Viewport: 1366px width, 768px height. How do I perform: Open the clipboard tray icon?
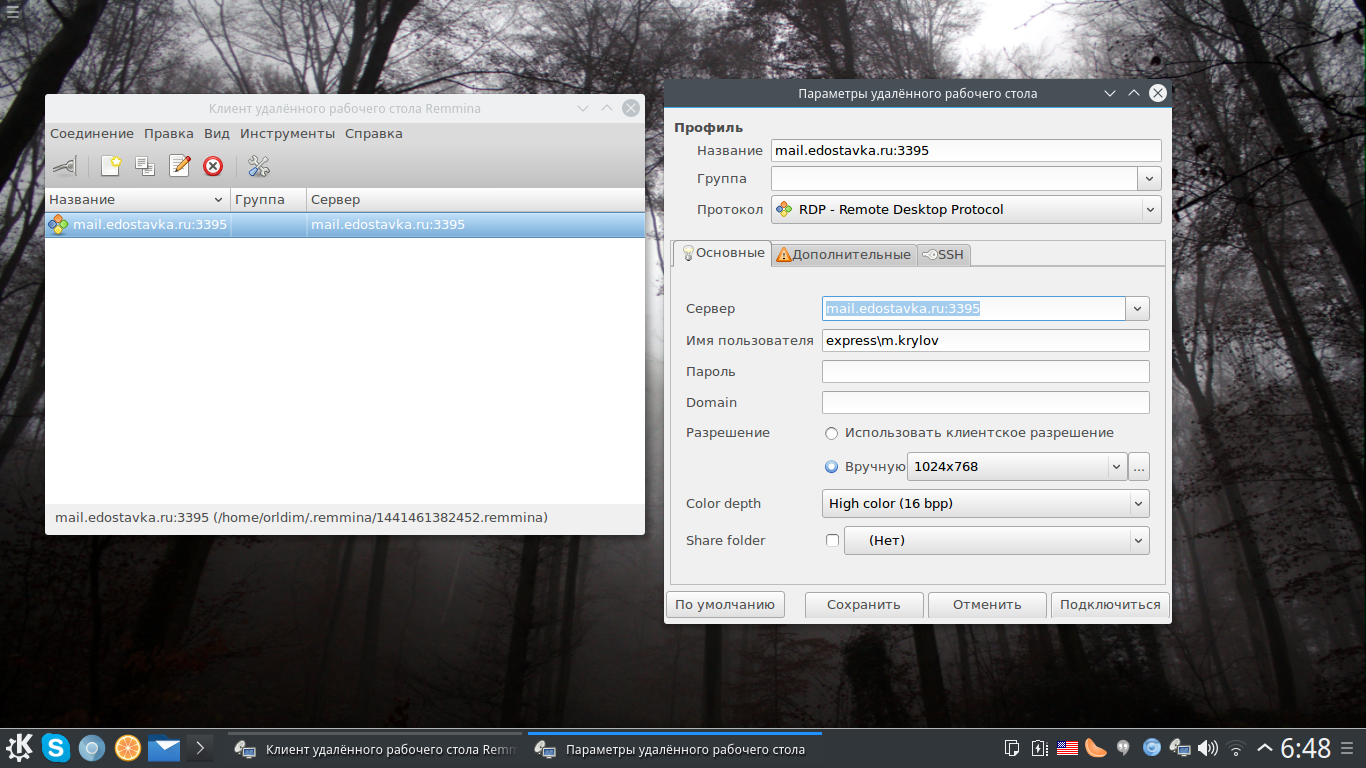pyautogui.click(x=1012, y=748)
